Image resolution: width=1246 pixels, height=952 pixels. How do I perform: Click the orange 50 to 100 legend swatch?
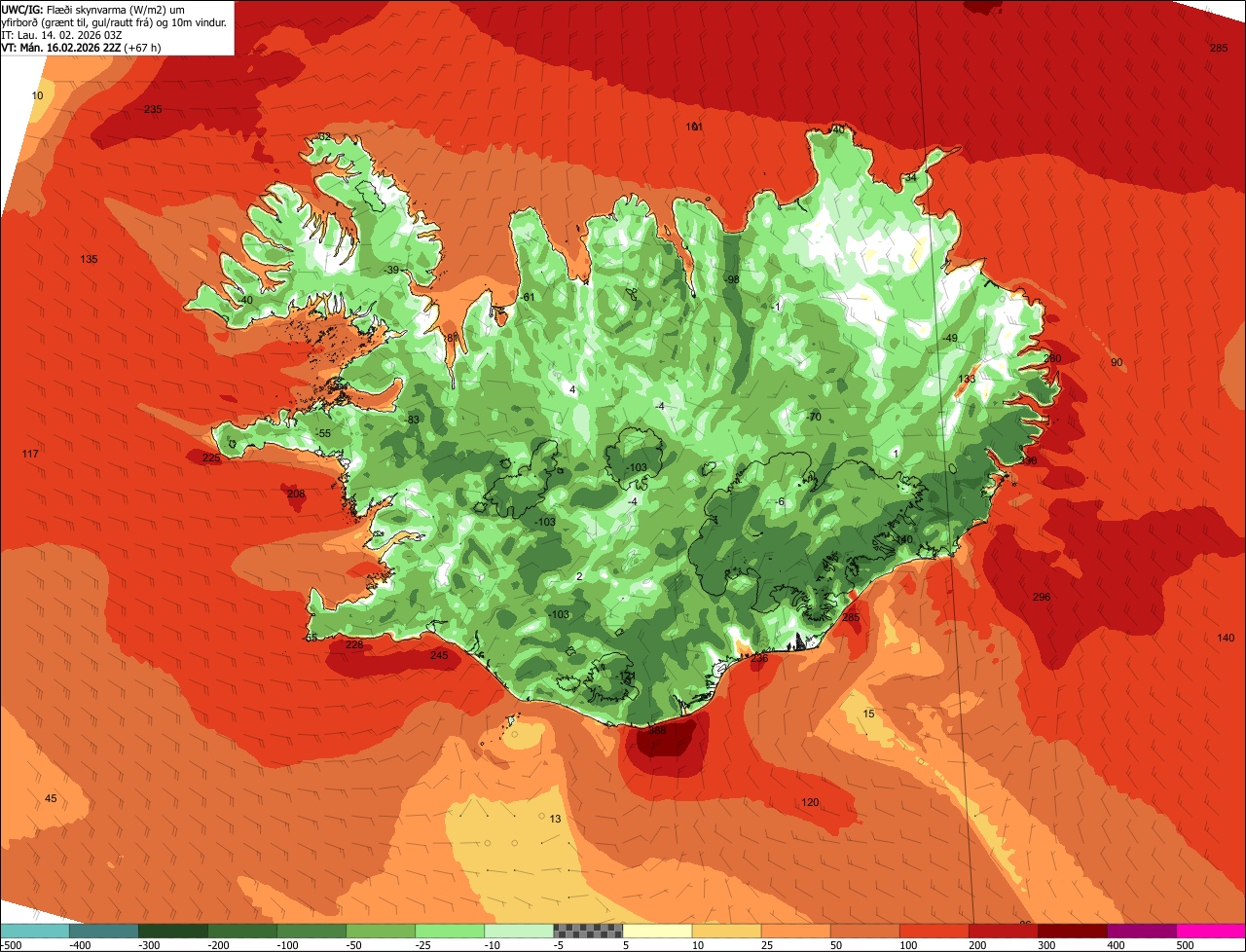click(864, 931)
